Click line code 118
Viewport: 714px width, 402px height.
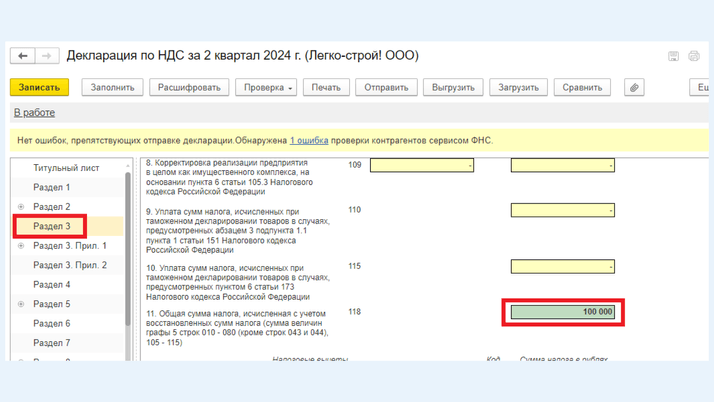tap(355, 312)
